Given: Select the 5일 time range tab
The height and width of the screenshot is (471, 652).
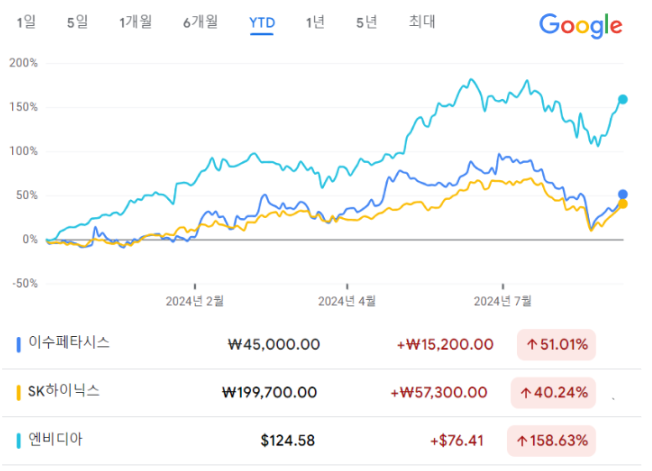Looking at the screenshot, I should (x=77, y=22).
